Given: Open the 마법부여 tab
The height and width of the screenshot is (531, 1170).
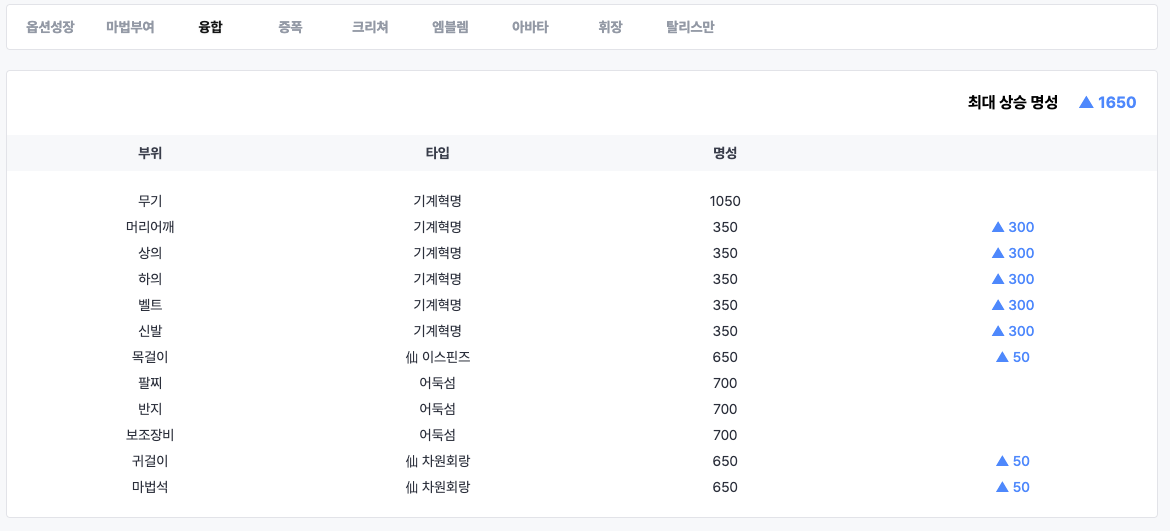Looking at the screenshot, I should coord(130,28).
